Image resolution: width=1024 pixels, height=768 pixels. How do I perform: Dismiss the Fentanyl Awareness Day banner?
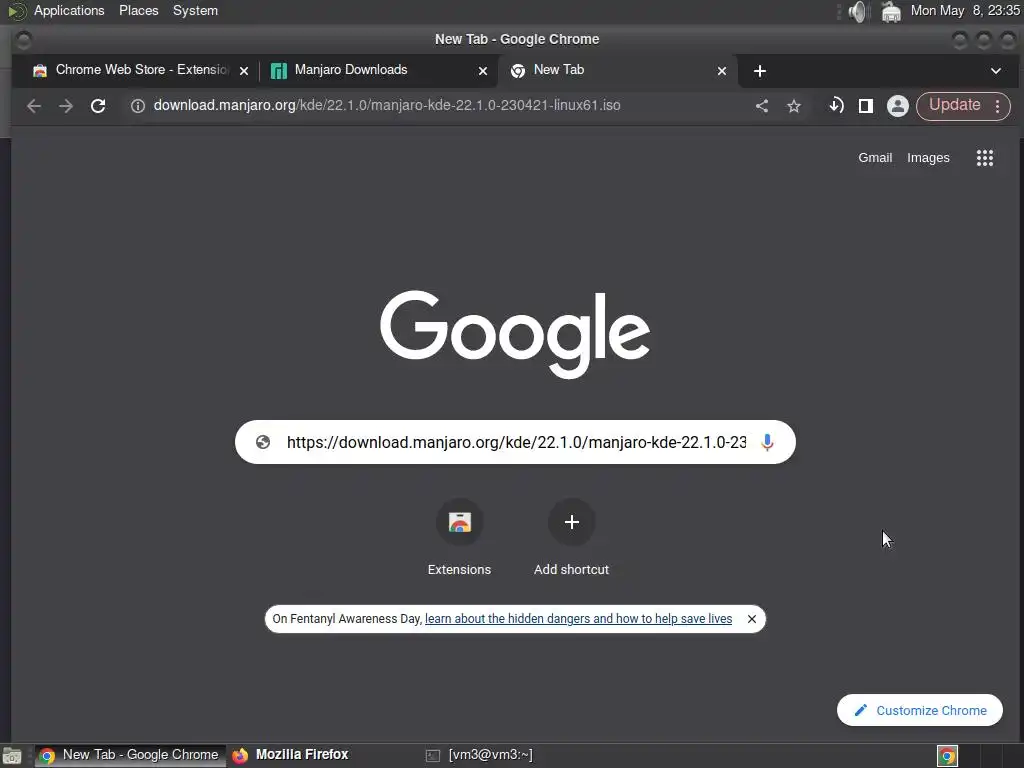[x=752, y=618]
